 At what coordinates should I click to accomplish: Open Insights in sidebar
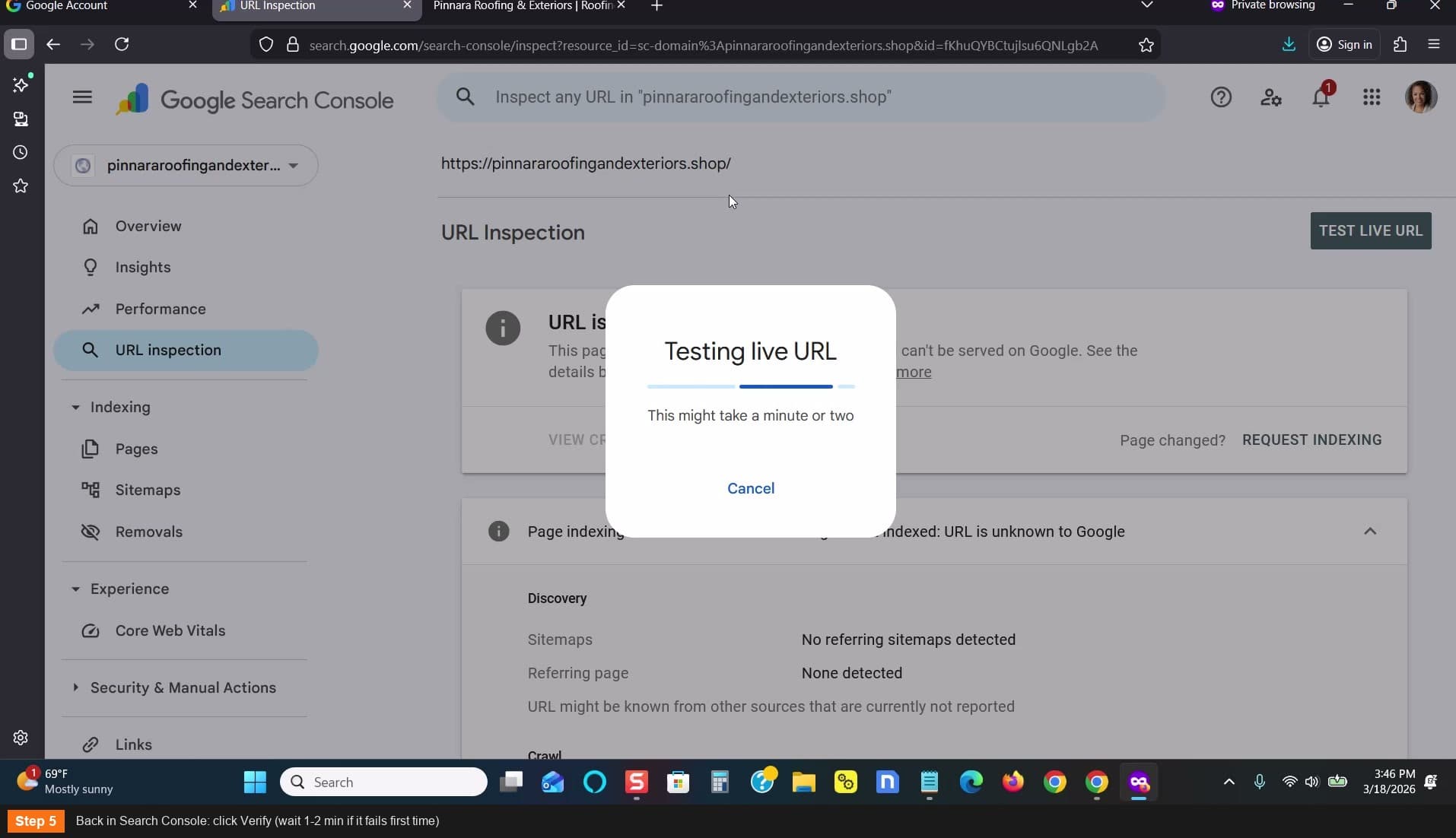tap(186, 267)
